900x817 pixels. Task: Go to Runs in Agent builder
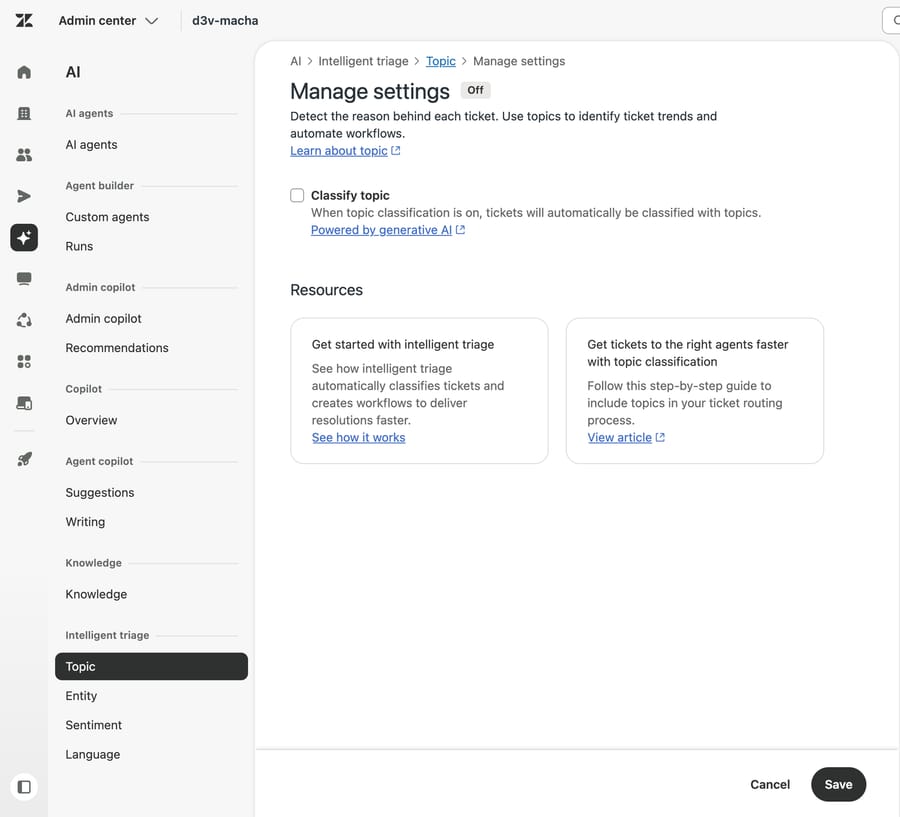click(79, 246)
